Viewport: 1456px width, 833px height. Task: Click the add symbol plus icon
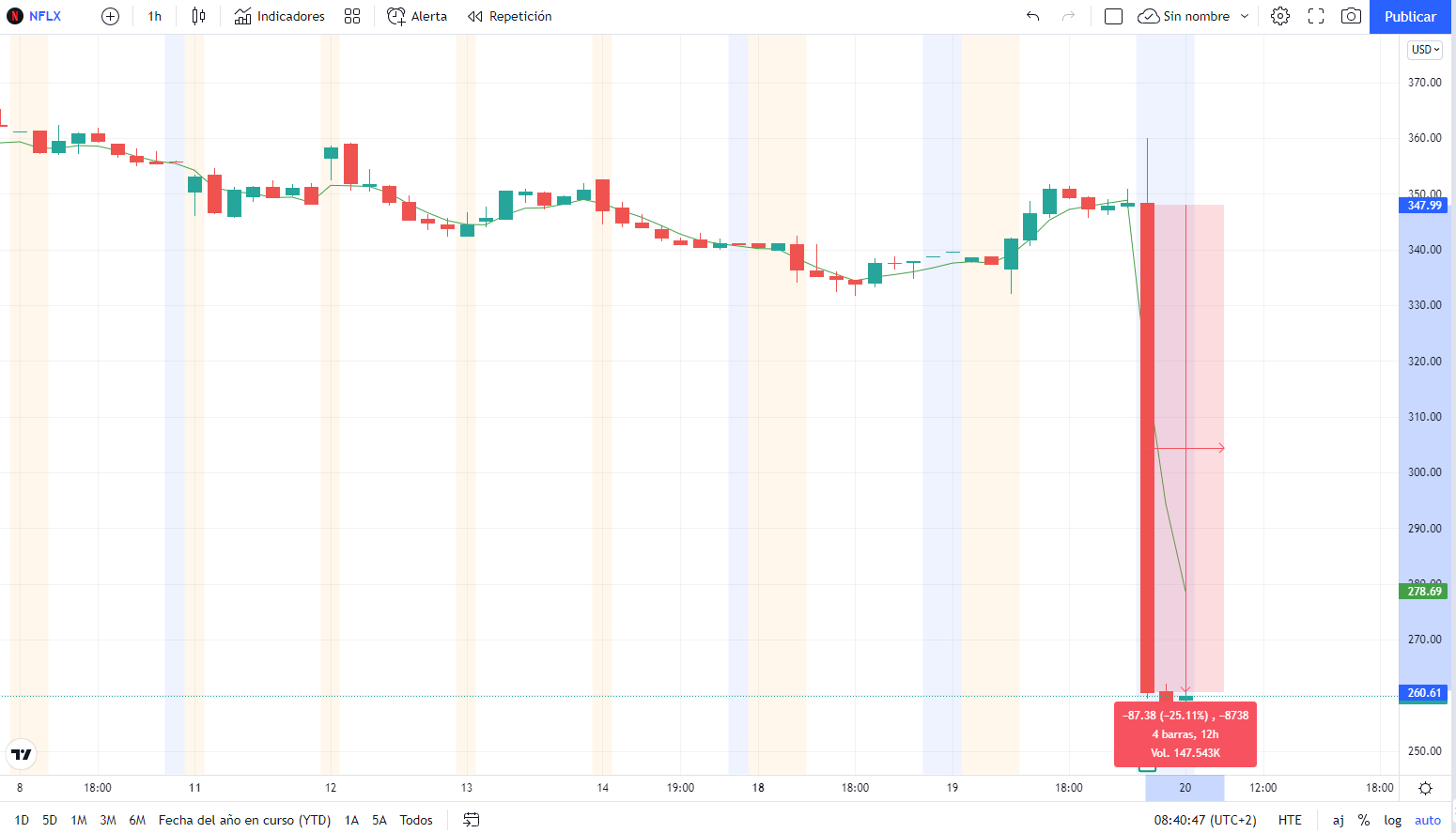click(110, 17)
